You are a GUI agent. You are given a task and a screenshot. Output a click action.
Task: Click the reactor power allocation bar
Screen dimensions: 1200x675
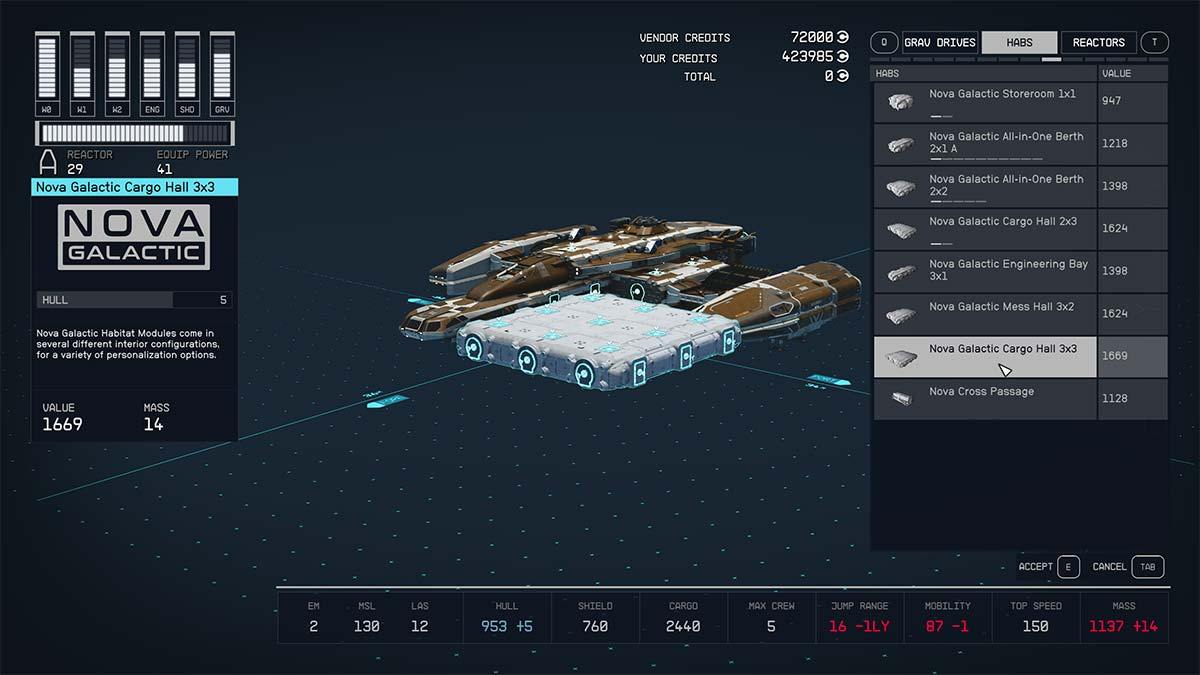click(x=135, y=134)
